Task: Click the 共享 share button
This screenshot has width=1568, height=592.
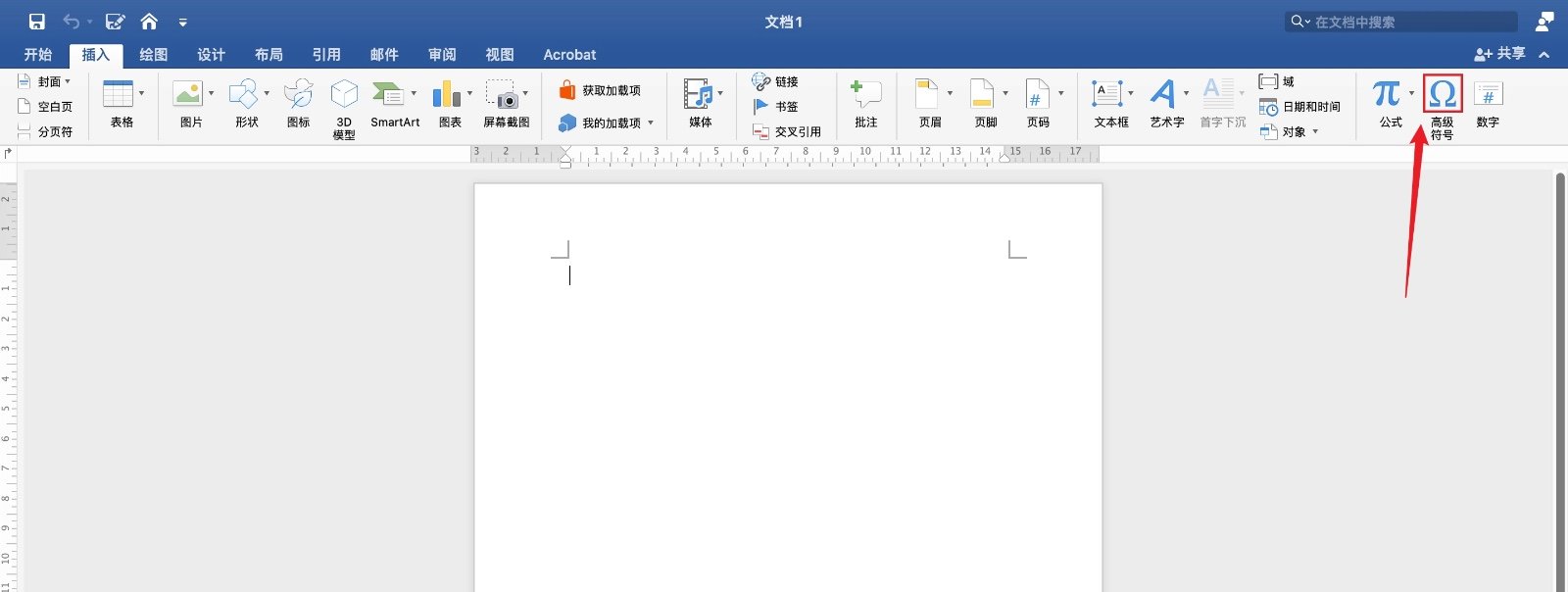Action: 1499,54
